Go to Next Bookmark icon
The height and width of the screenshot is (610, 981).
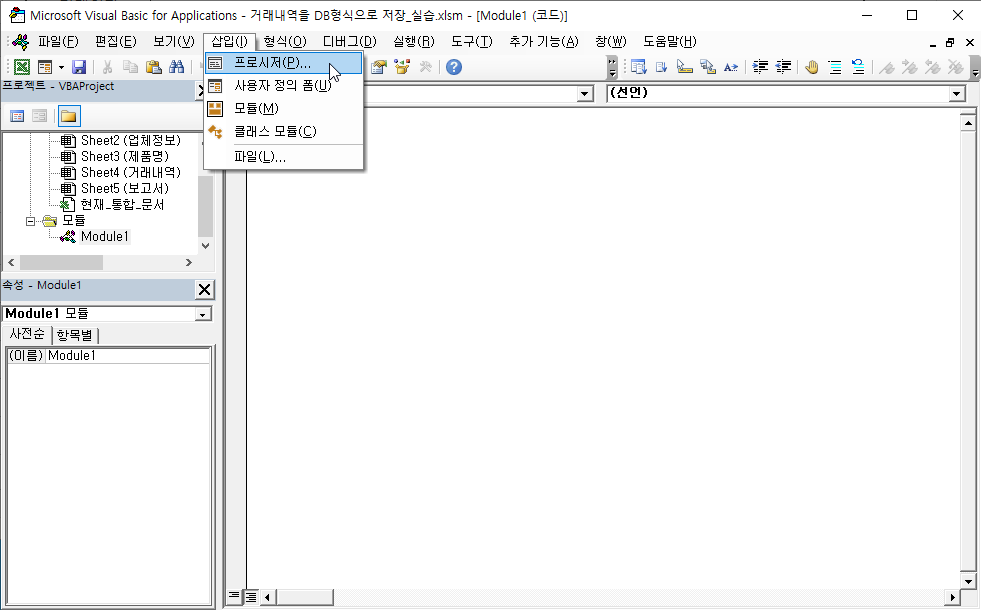[910, 67]
